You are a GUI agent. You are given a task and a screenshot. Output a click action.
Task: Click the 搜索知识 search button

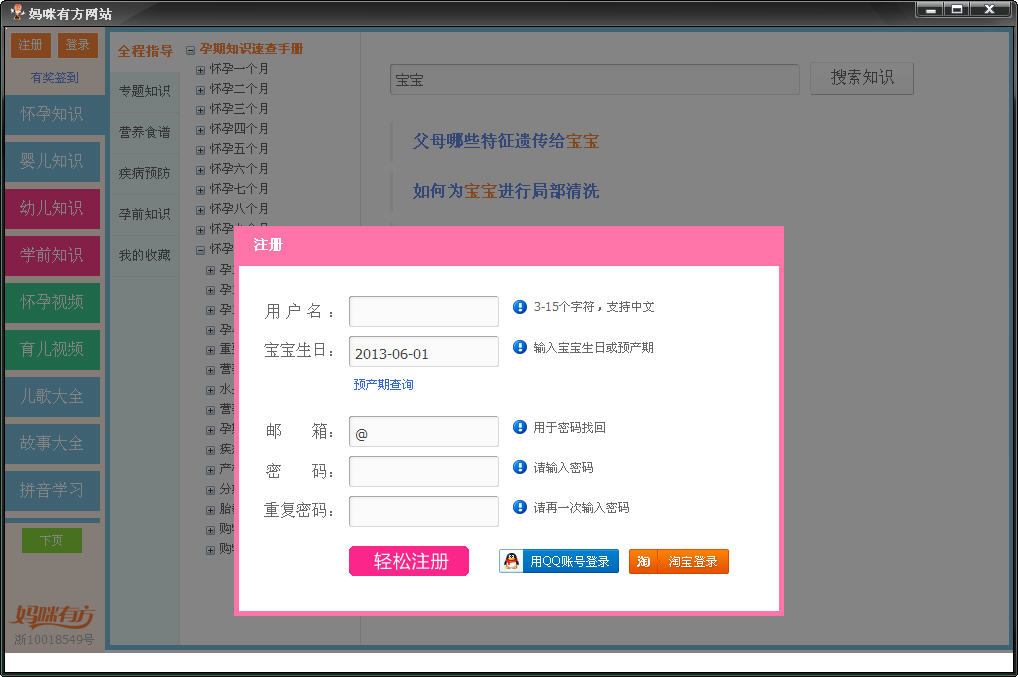coord(861,78)
